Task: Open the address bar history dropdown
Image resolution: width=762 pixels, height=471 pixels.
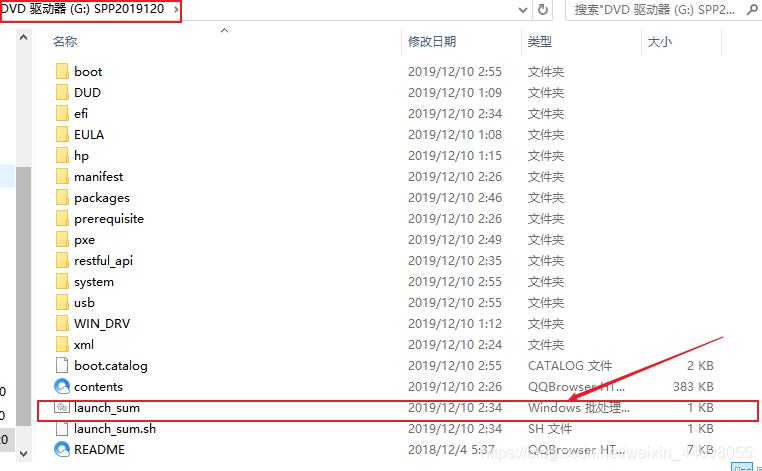Action: coord(523,10)
